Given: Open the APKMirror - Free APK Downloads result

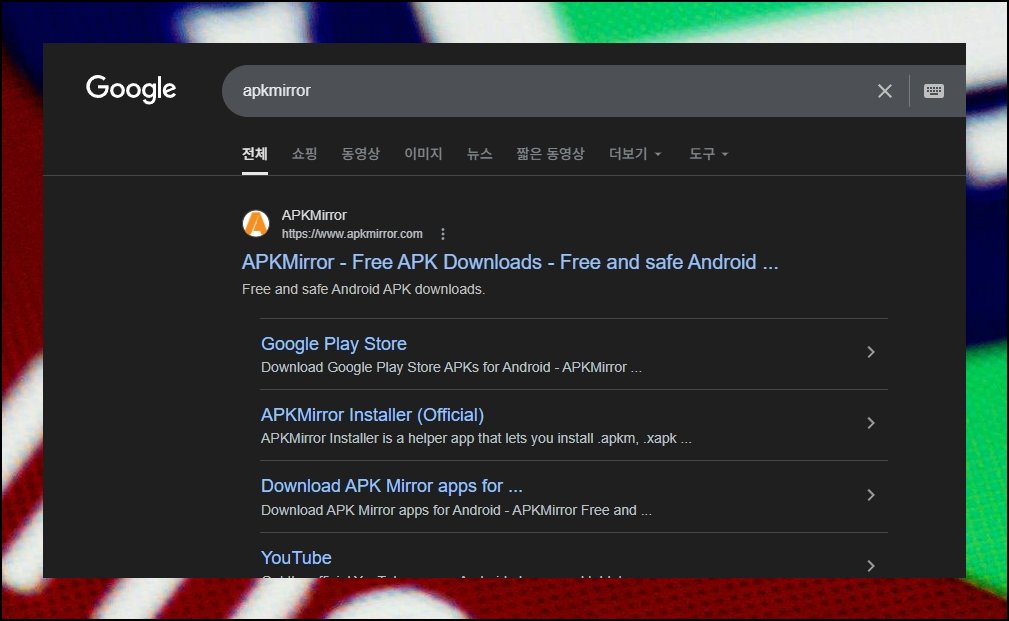Looking at the screenshot, I should pos(510,262).
